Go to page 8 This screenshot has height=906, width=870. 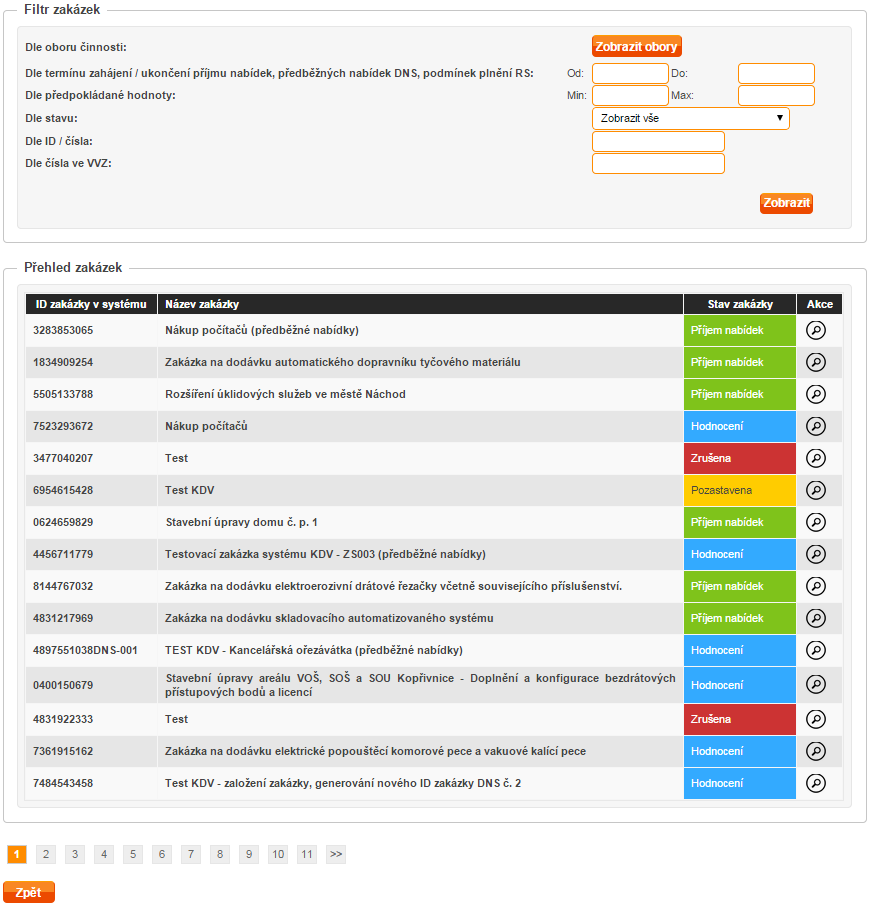click(220, 854)
